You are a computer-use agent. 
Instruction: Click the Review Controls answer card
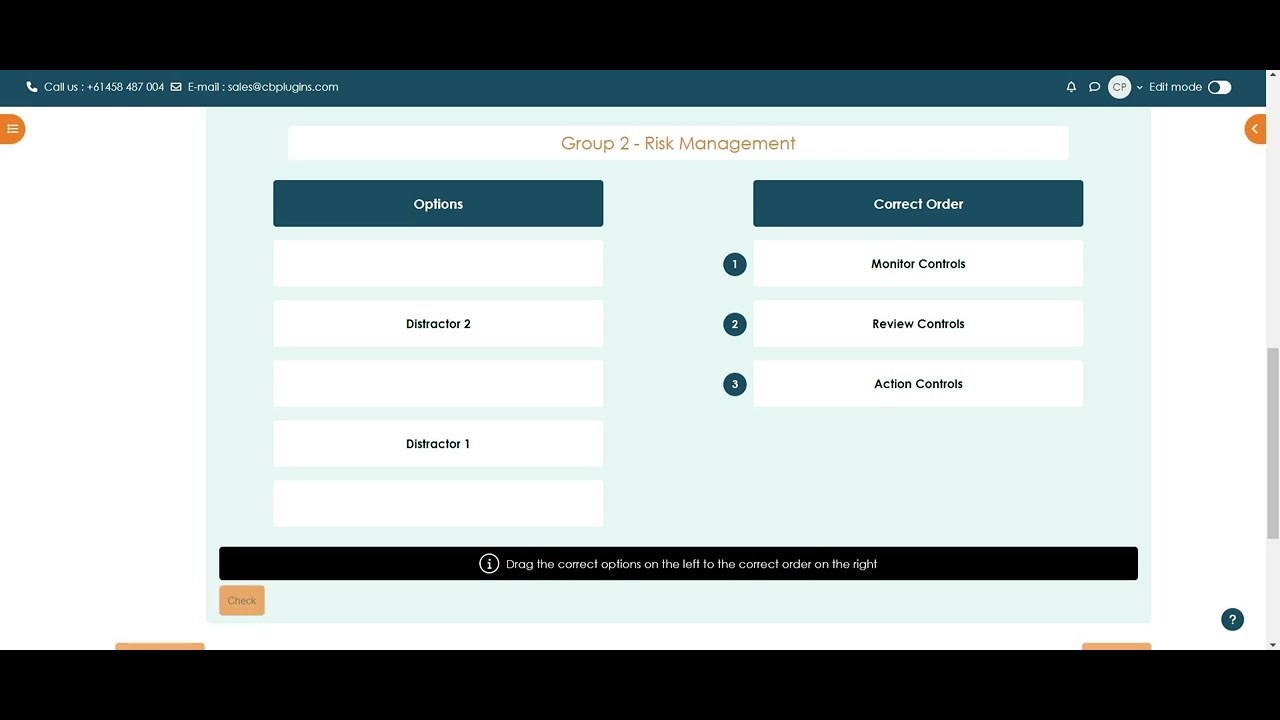(918, 324)
